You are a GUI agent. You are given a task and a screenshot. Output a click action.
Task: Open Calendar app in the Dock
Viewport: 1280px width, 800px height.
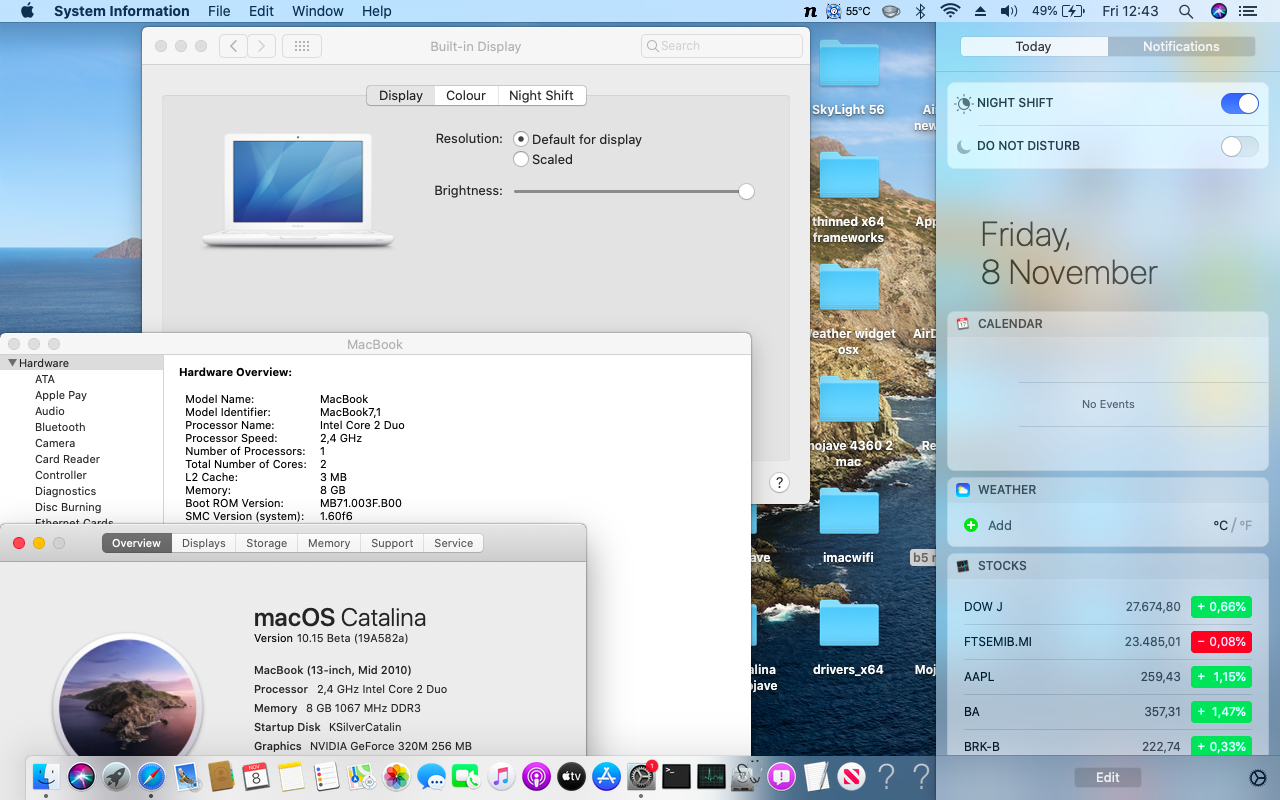(256, 776)
